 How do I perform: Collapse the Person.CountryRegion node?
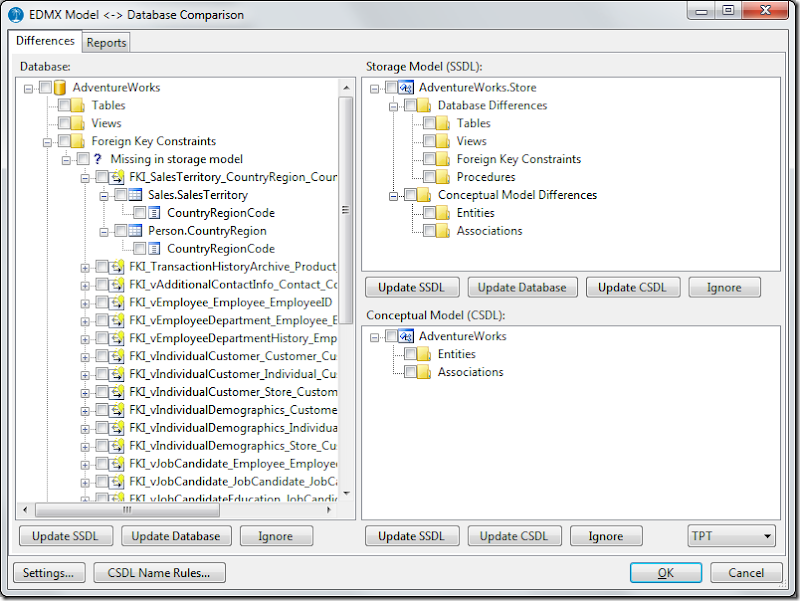pyautogui.click(x=104, y=233)
